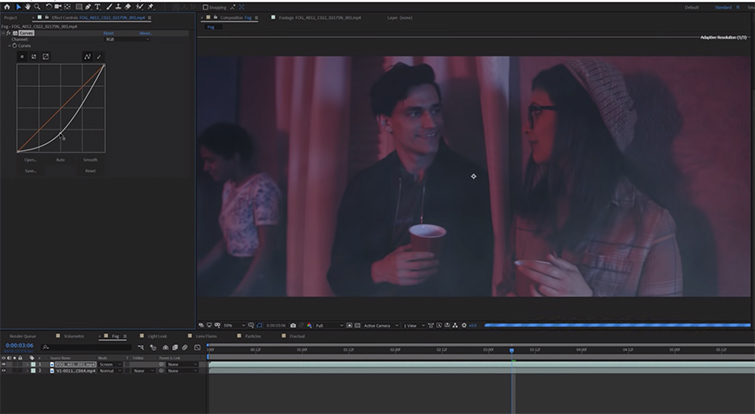Image resolution: width=755 pixels, height=414 pixels.
Task: Toggle visibility of the layer 1 FOG clip
Action: [x=3, y=364]
